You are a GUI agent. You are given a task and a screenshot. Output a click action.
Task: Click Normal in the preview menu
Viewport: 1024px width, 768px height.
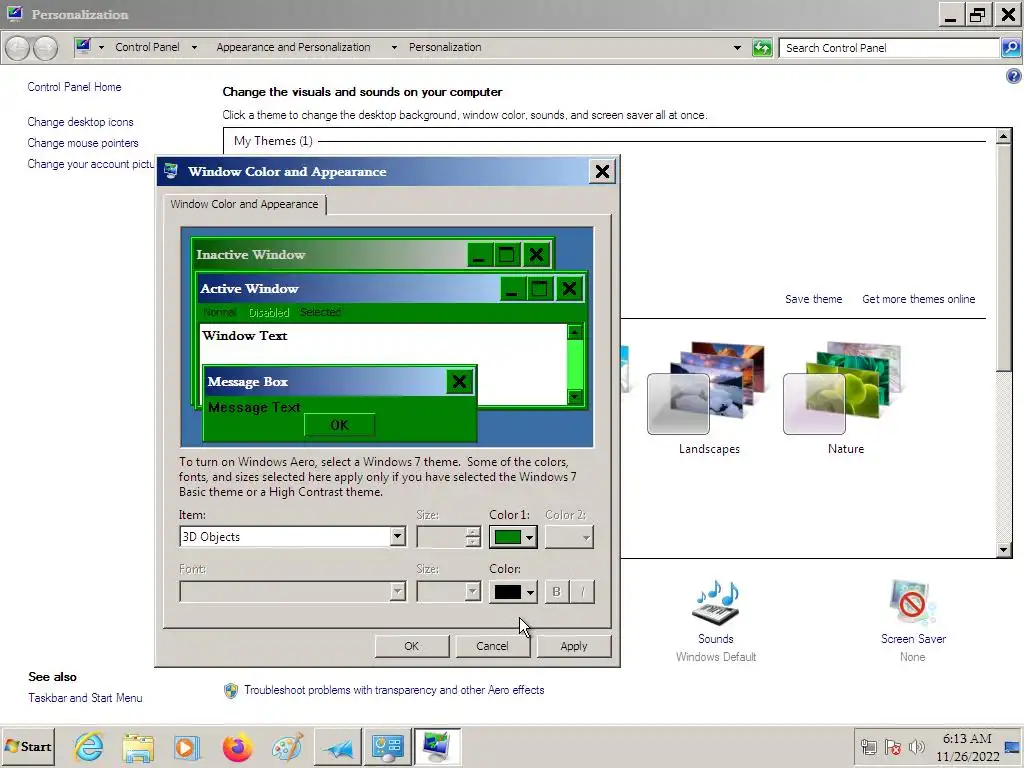tap(219, 312)
